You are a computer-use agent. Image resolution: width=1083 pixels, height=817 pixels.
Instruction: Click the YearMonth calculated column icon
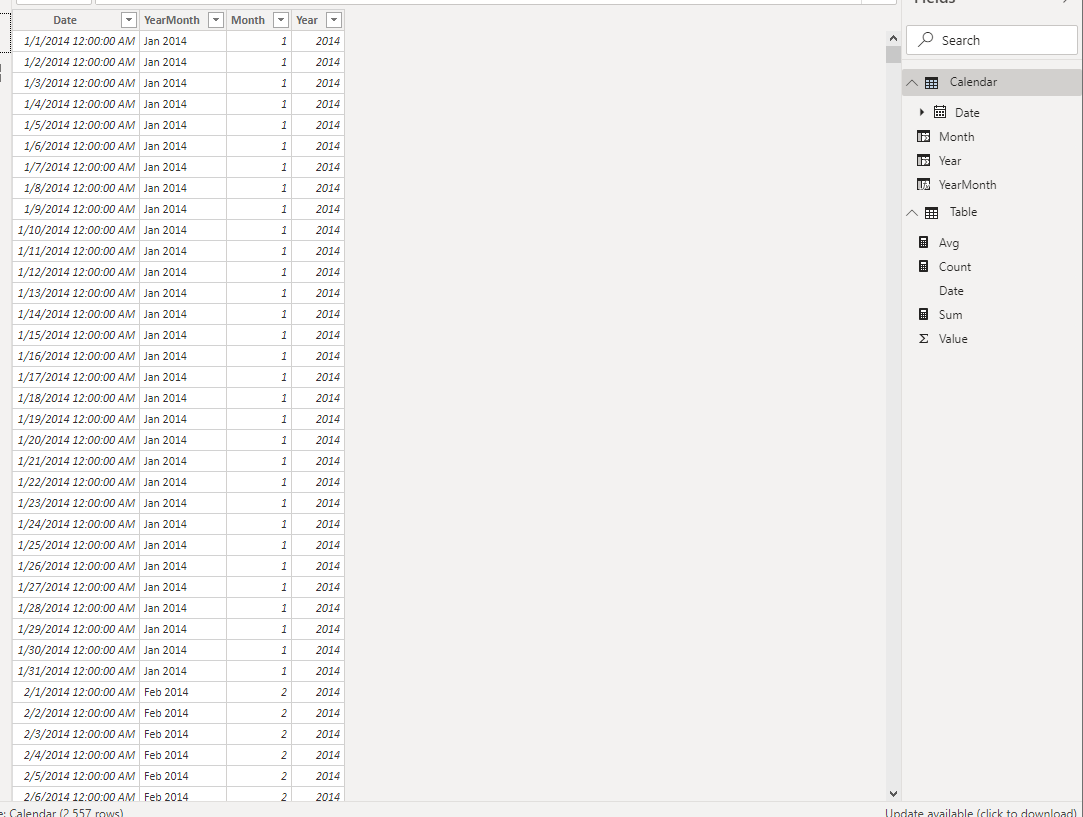[x=923, y=184]
